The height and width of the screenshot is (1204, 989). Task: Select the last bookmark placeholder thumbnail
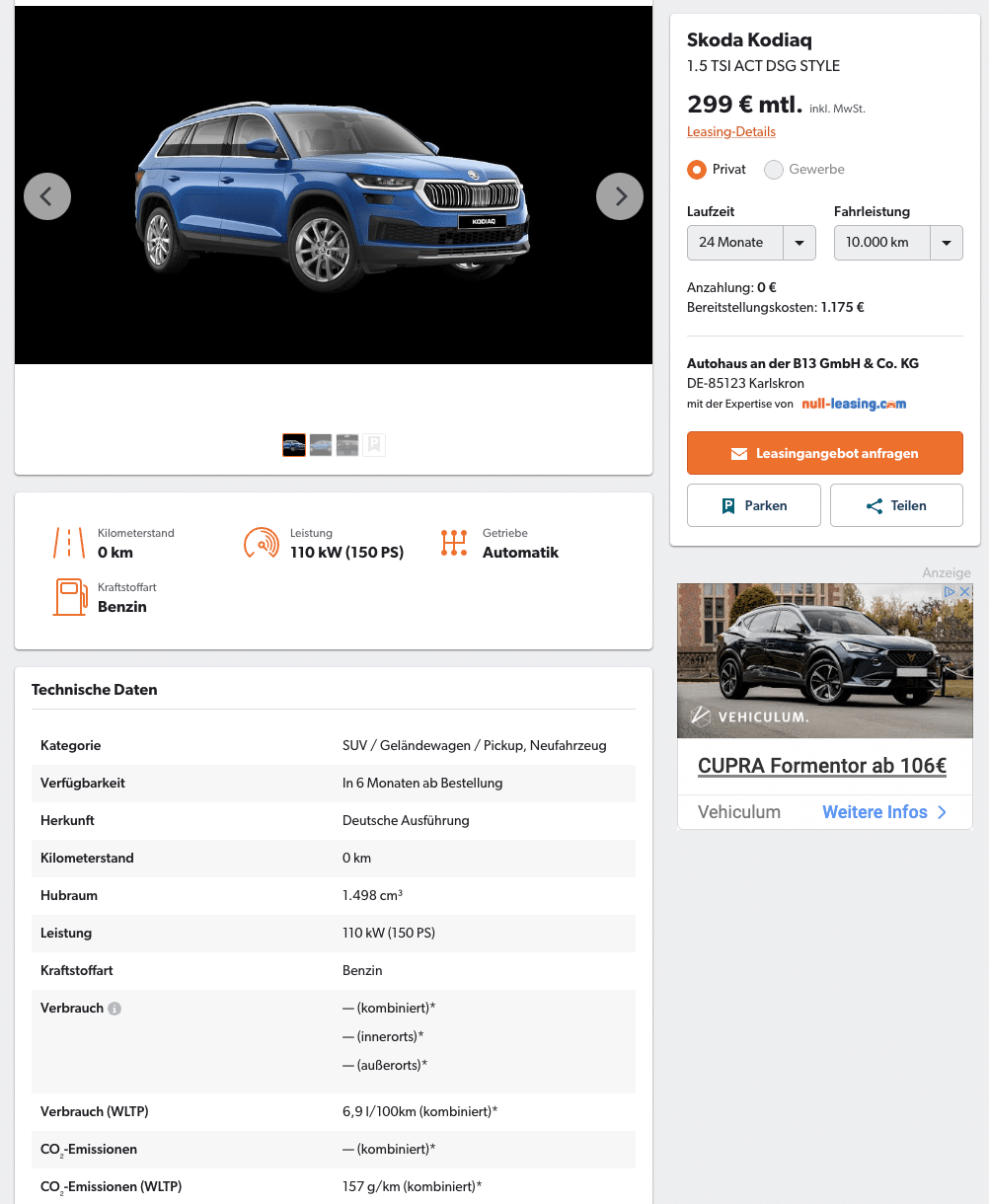point(374,445)
